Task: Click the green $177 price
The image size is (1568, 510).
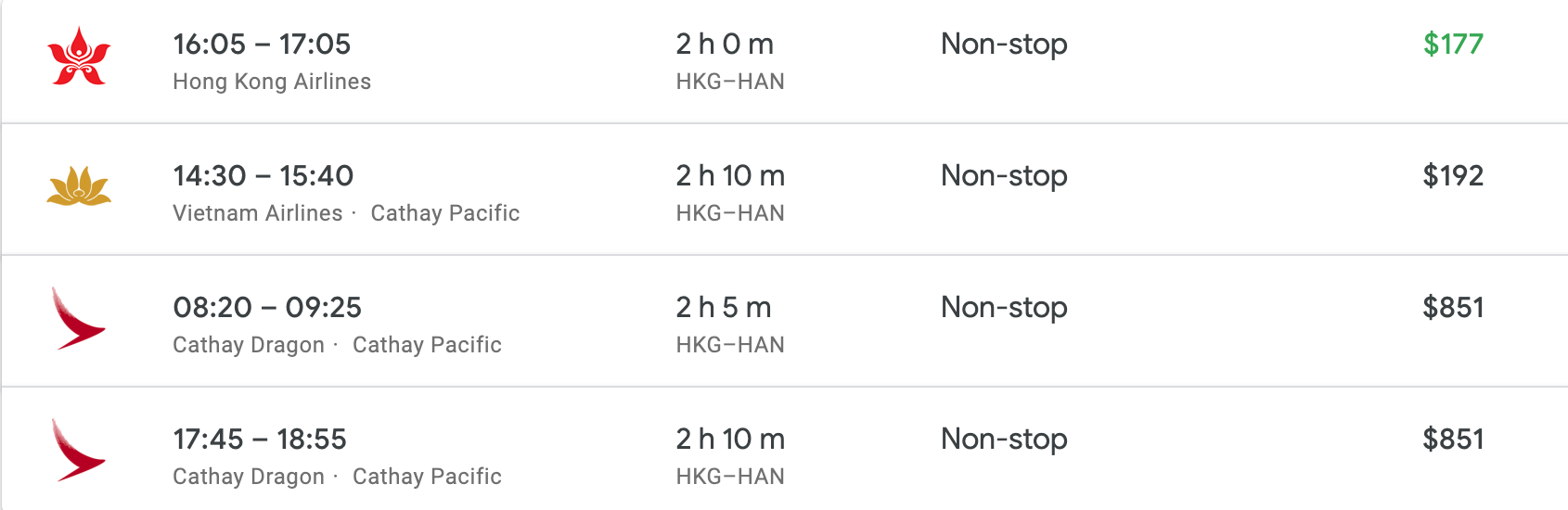Action: 1453,44
